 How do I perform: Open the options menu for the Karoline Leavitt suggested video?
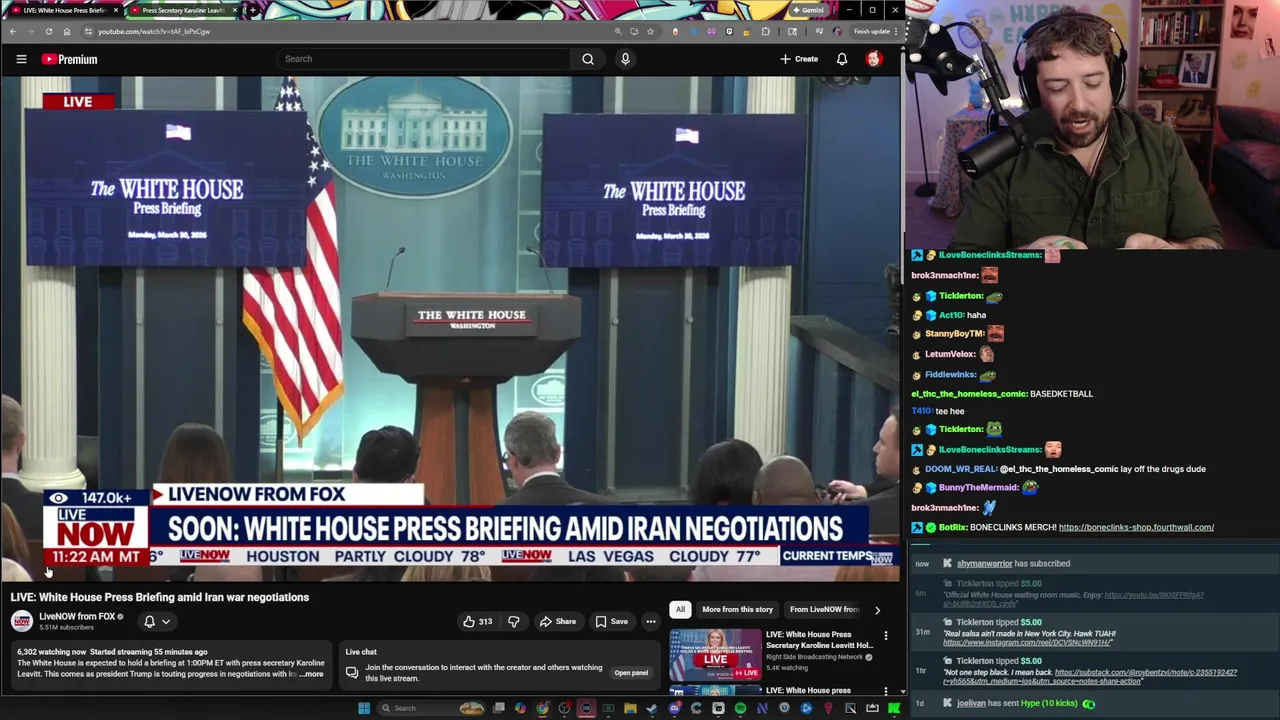886,636
